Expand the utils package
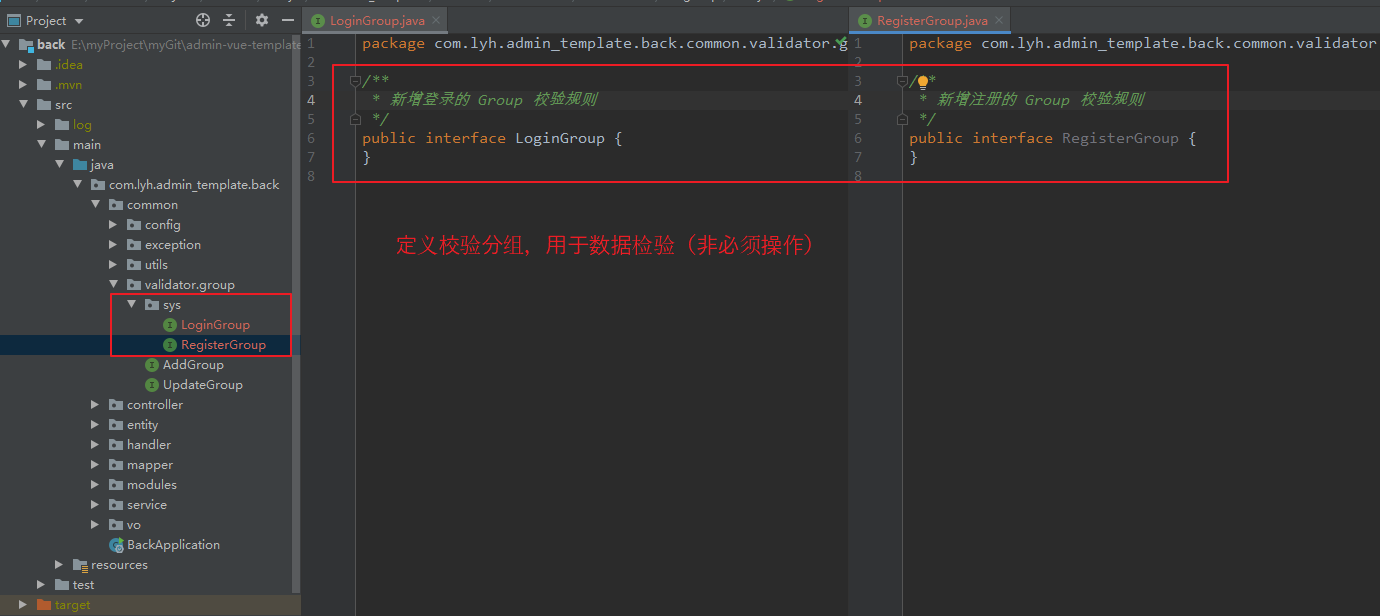 [x=113, y=265]
